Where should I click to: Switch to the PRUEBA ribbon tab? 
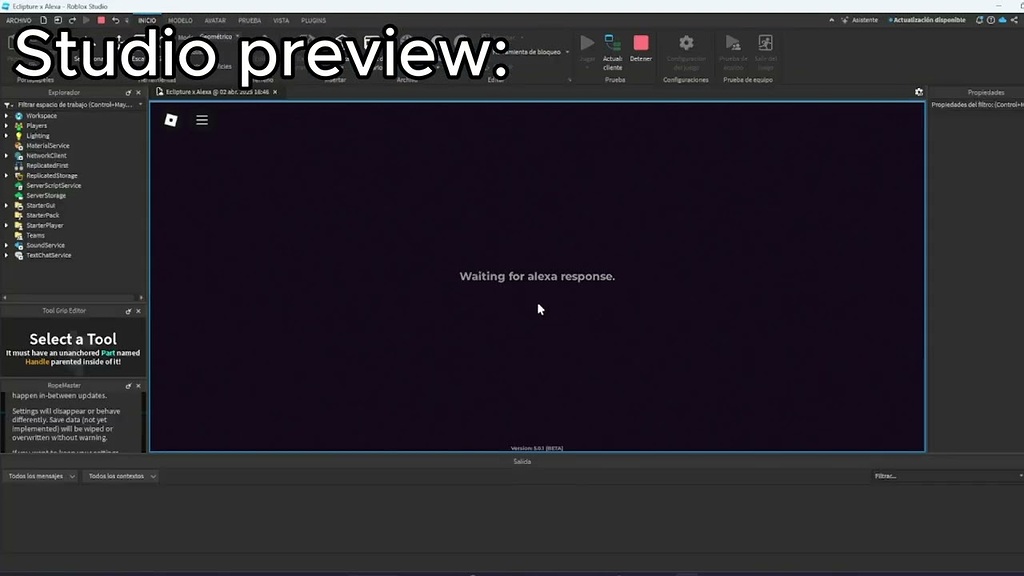coord(249,20)
